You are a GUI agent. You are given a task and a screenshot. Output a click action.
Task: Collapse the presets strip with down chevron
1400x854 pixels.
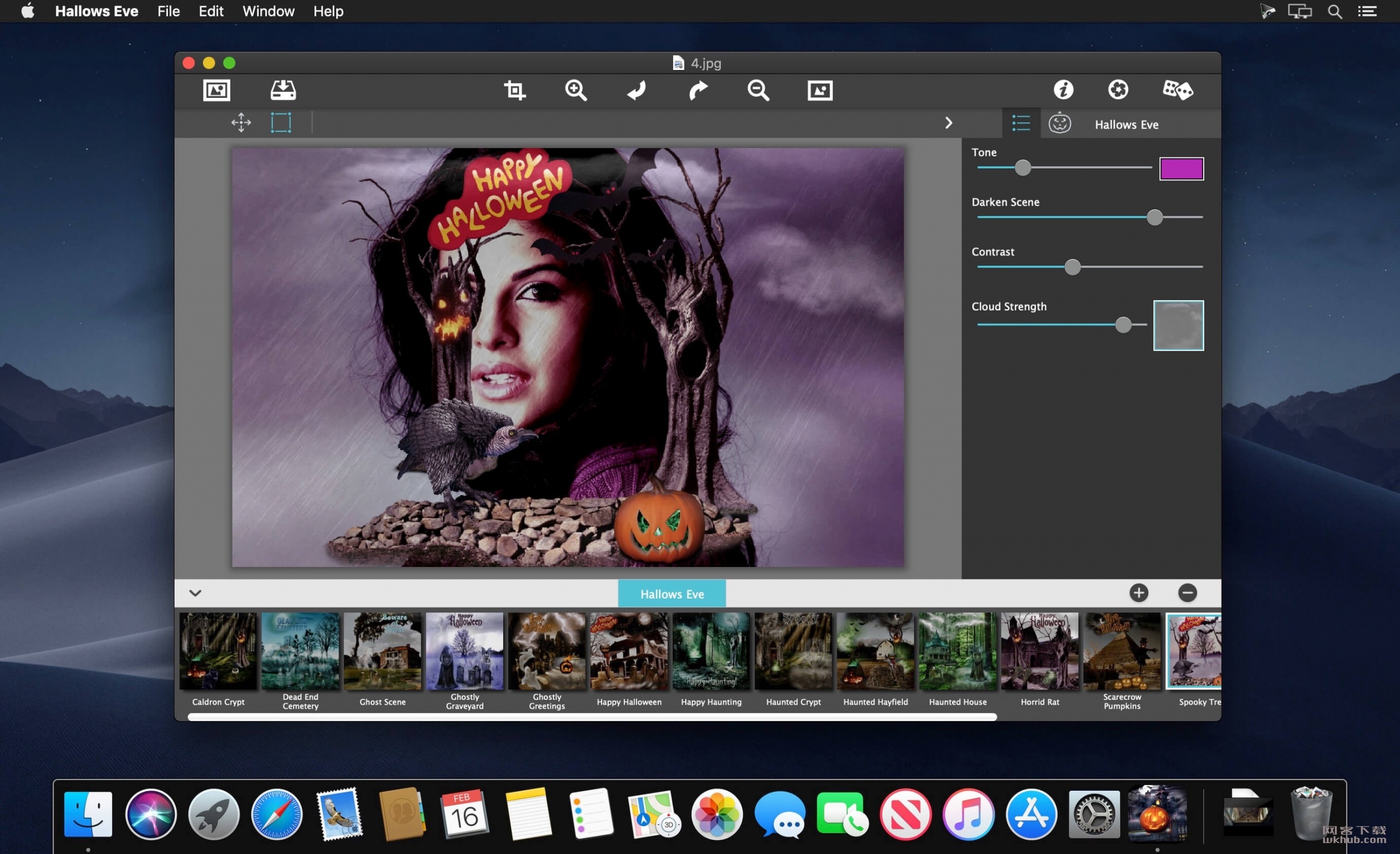tap(195, 593)
